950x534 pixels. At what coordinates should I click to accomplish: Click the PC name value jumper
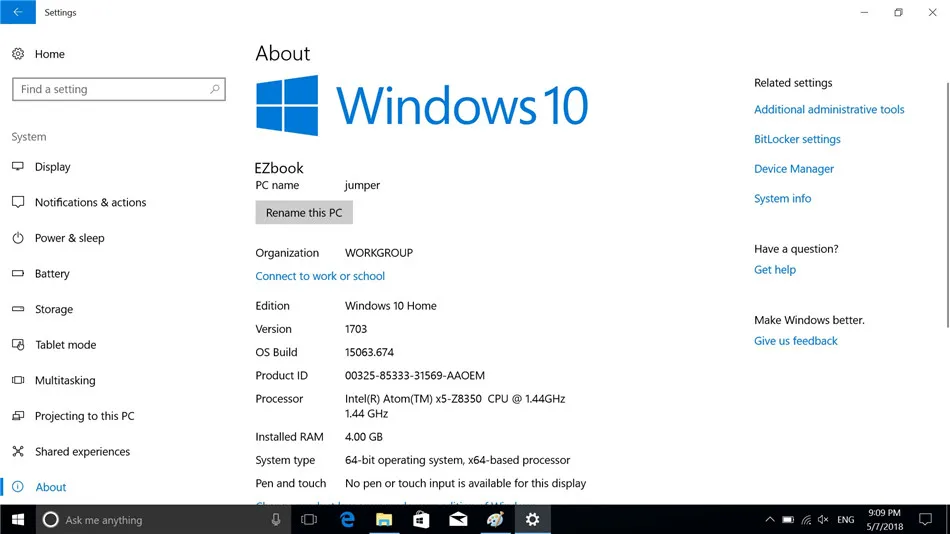362,185
